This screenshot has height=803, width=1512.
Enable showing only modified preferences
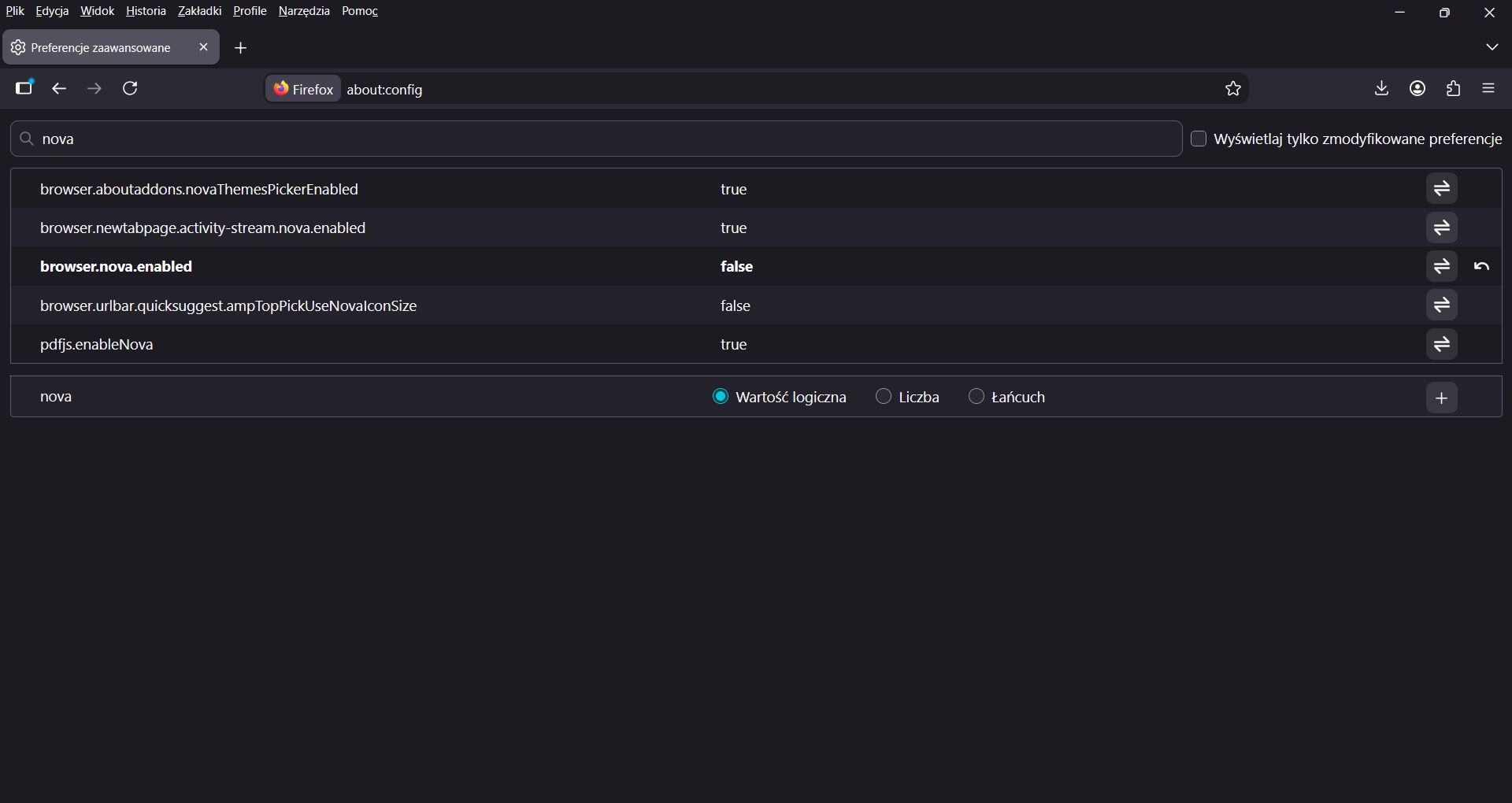coord(1199,139)
